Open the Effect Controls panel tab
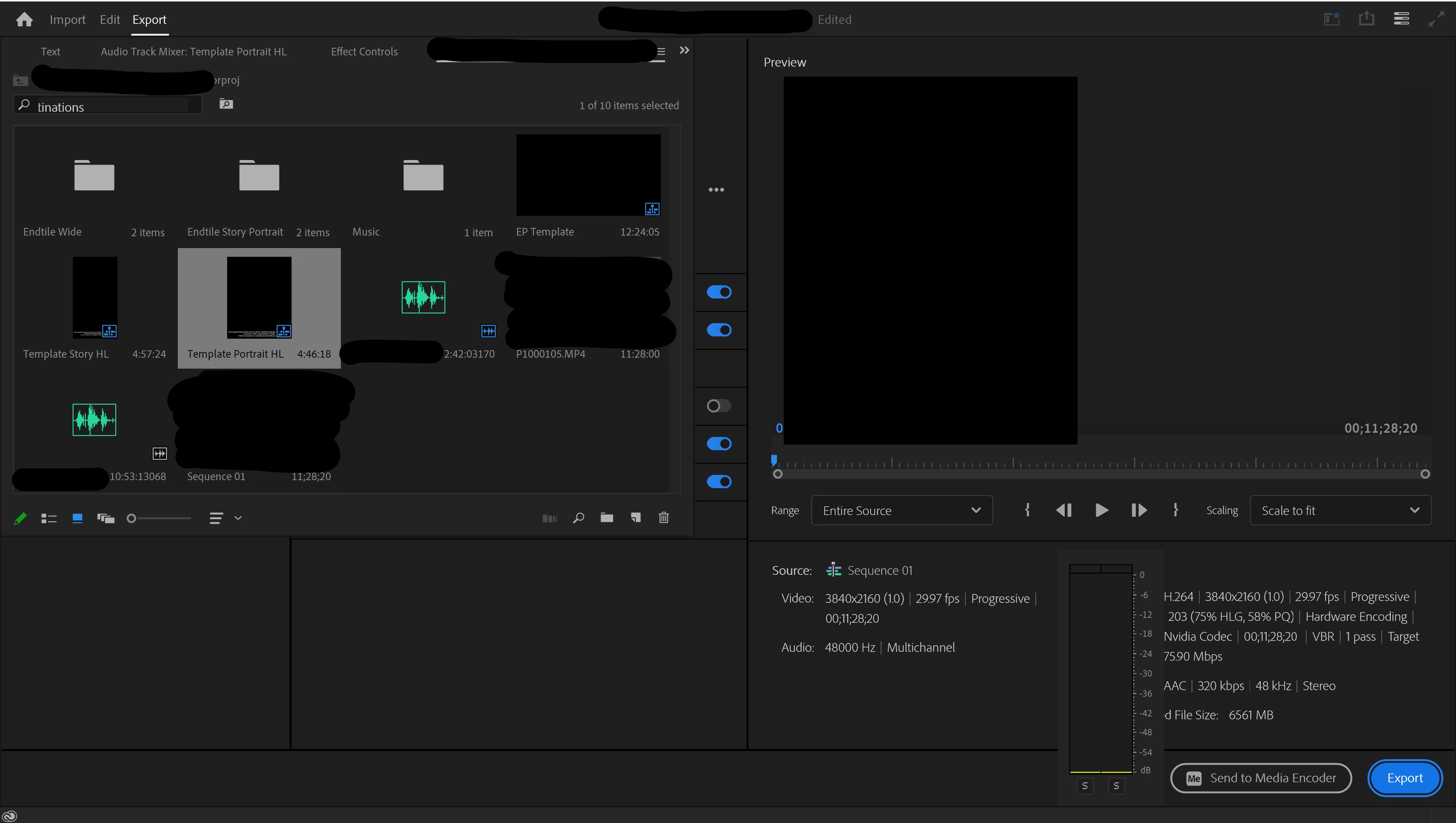This screenshot has height=823, width=1456. pyautogui.click(x=364, y=52)
